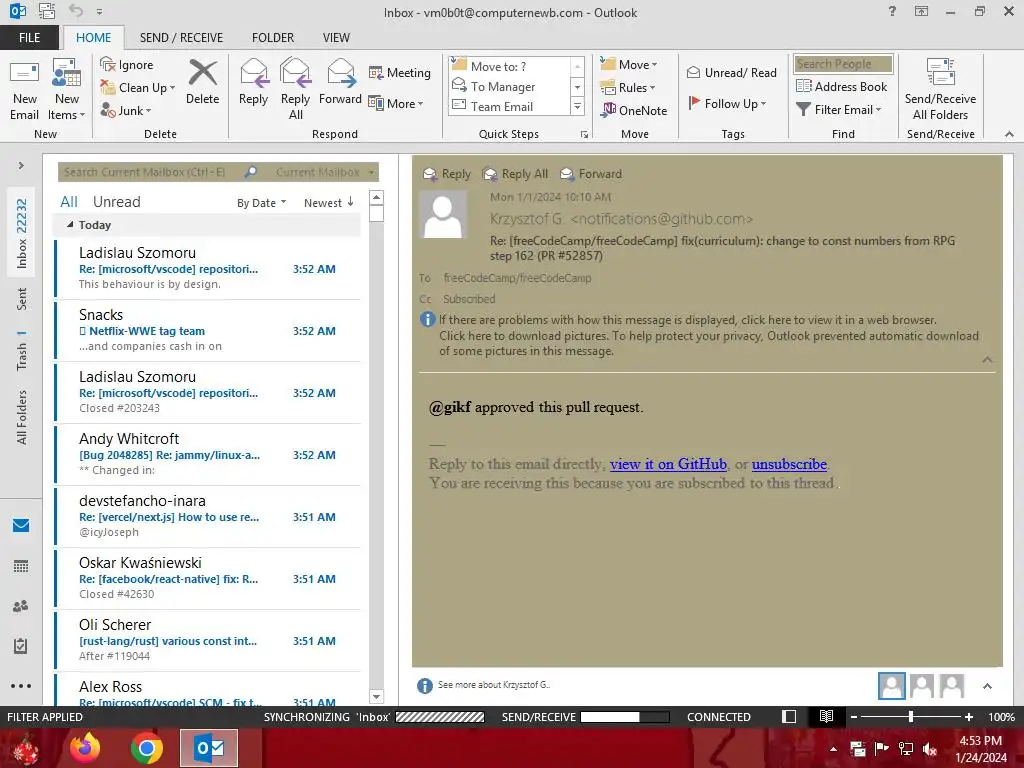
Task: Select the To Manager quick step
Action: (x=511, y=86)
